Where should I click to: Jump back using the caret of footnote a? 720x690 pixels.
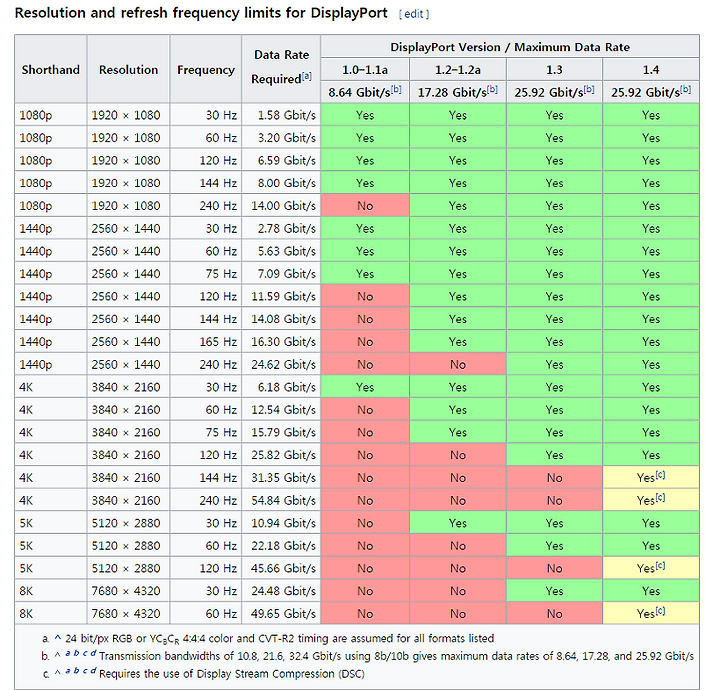coord(57,638)
